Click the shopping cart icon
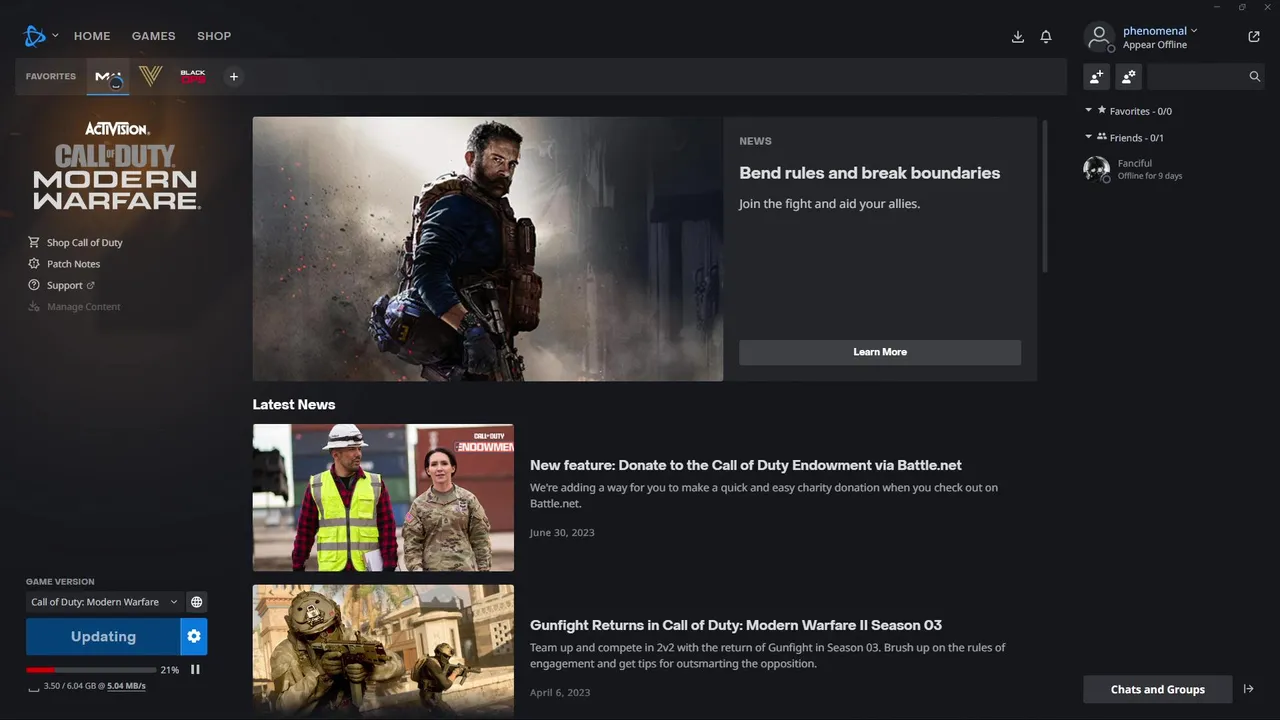 (x=34, y=242)
